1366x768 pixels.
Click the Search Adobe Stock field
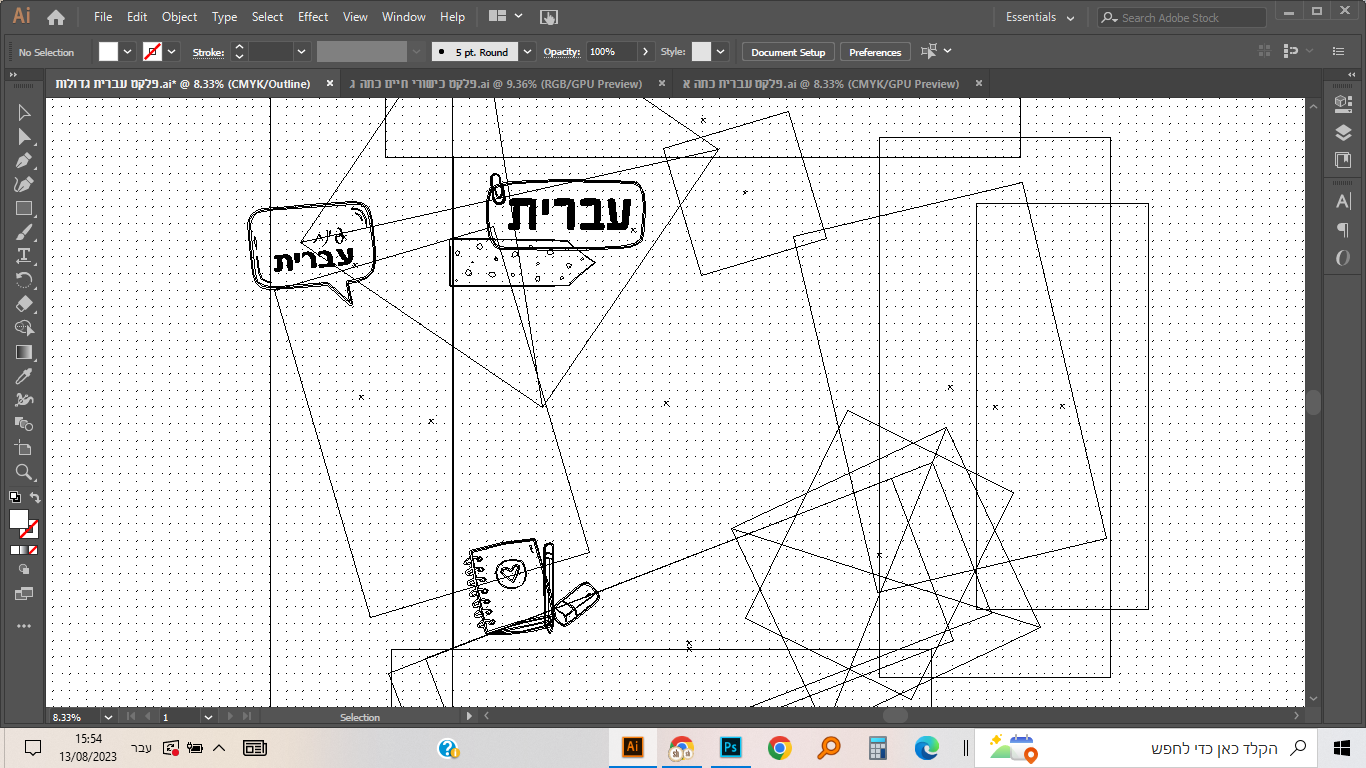[1182, 17]
